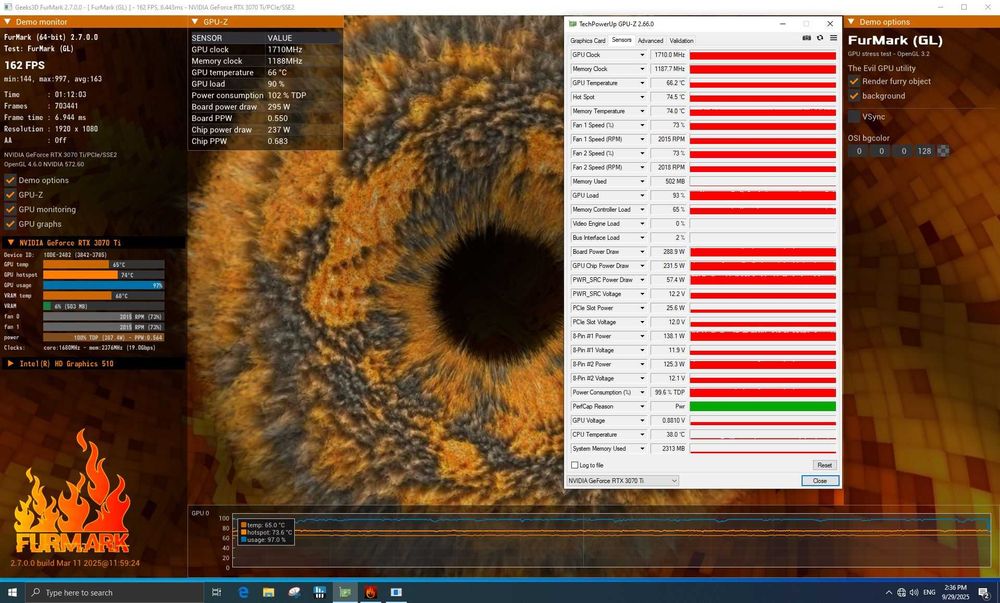The image size is (1000, 603).
Task: Open File Explorer from the taskbar
Action: [x=268, y=592]
